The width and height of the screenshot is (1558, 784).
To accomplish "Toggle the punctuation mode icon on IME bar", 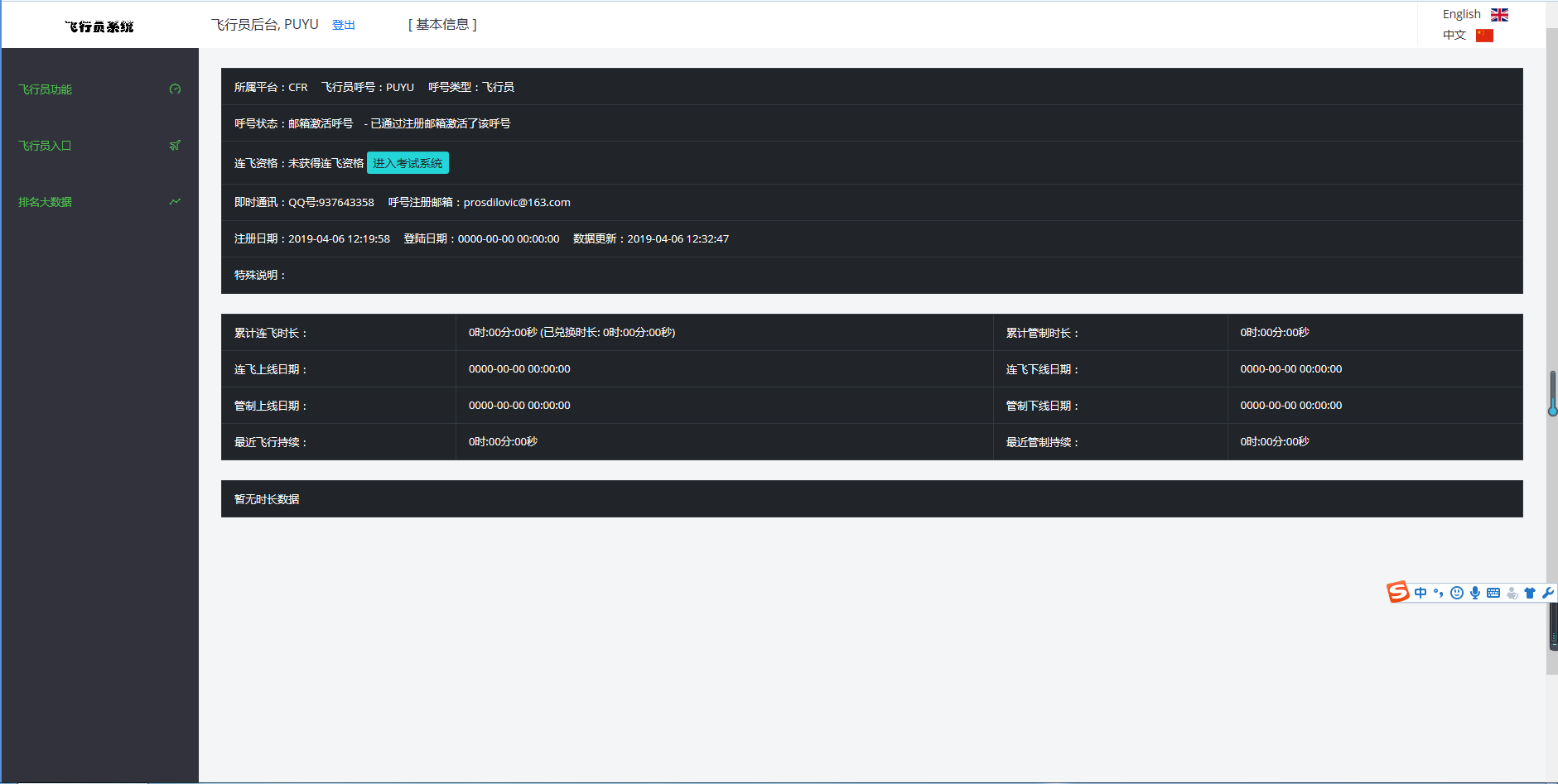I will [1439, 593].
